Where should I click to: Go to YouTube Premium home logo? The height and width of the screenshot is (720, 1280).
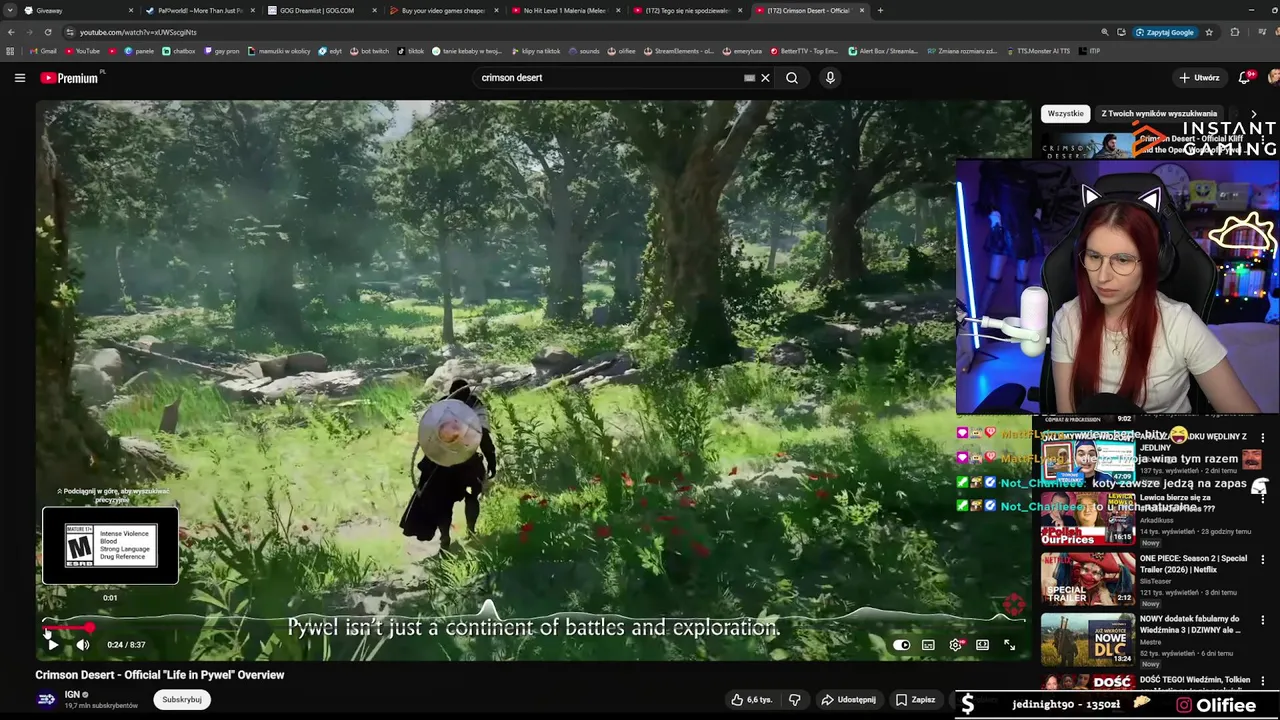tap(69, 78)
